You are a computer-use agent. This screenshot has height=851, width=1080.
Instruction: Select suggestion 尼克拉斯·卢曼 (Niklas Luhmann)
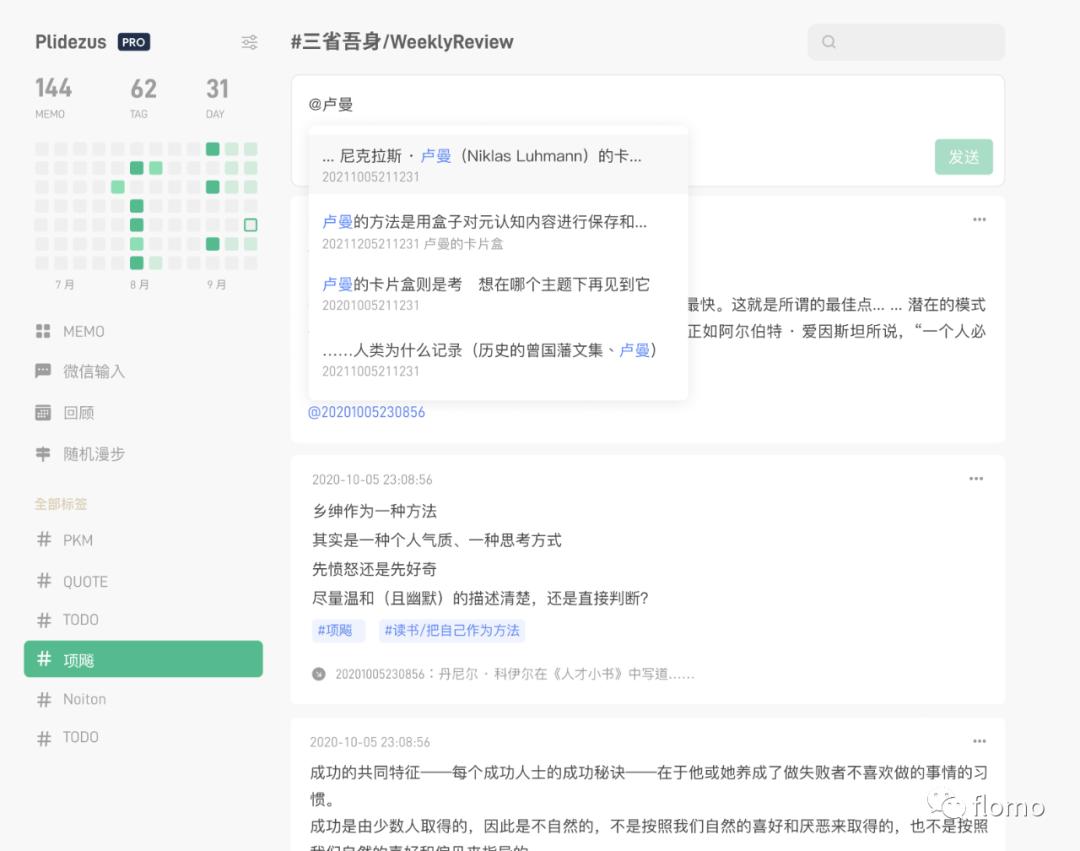point(498,165)
